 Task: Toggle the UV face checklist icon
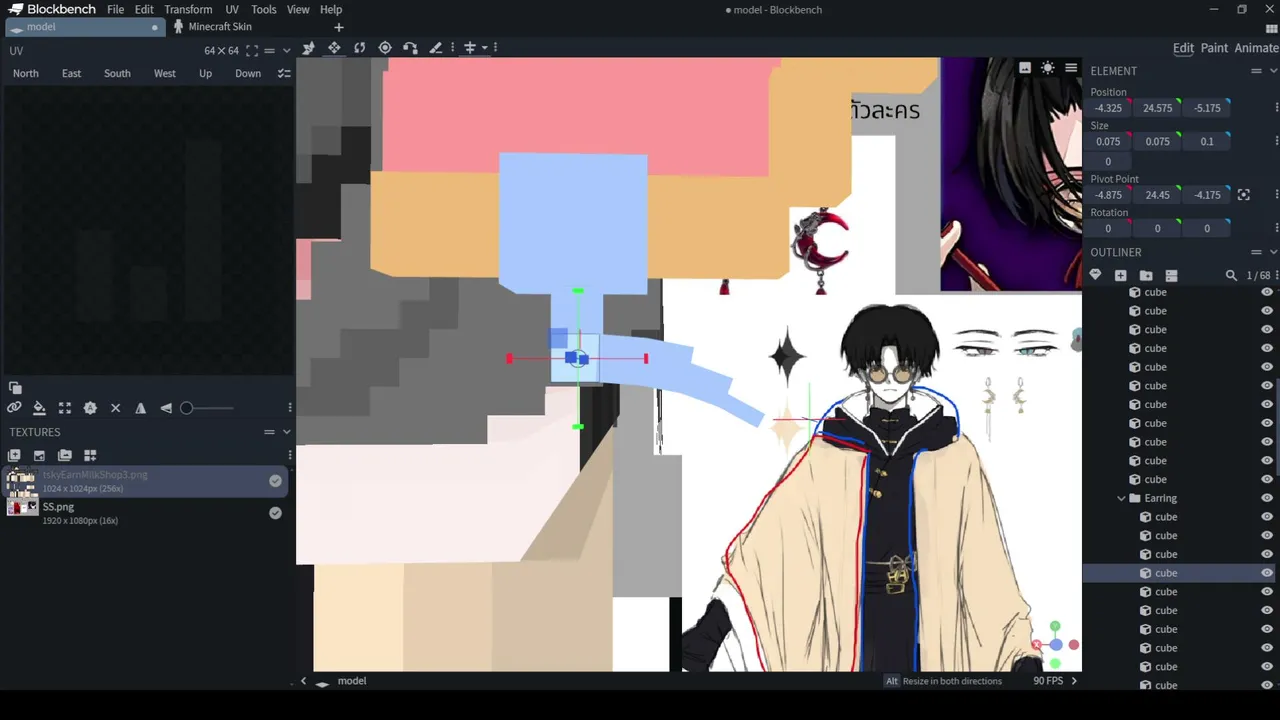pyautogui.click(x=284, y=73)
